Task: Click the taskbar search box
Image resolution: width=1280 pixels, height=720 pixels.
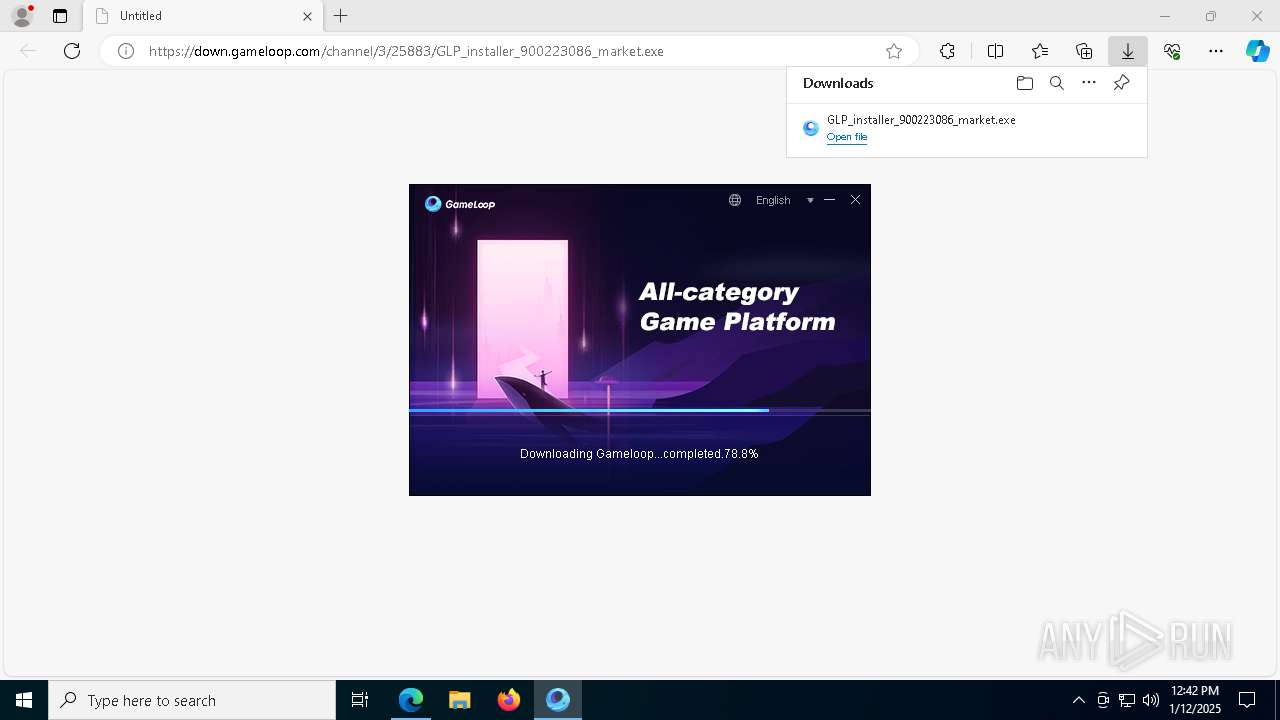Action: 192,700
